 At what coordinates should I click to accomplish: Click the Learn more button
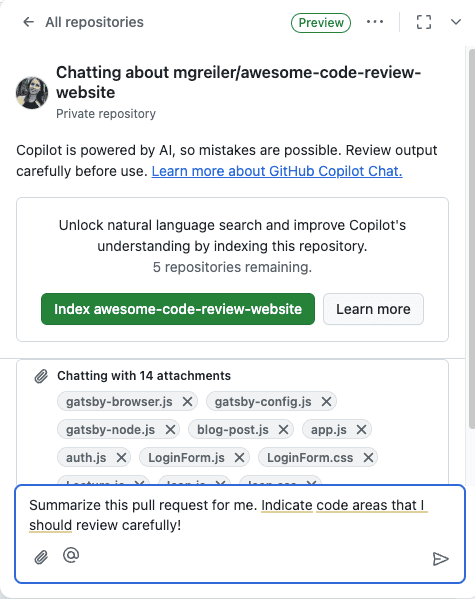[x=373, y=309]
